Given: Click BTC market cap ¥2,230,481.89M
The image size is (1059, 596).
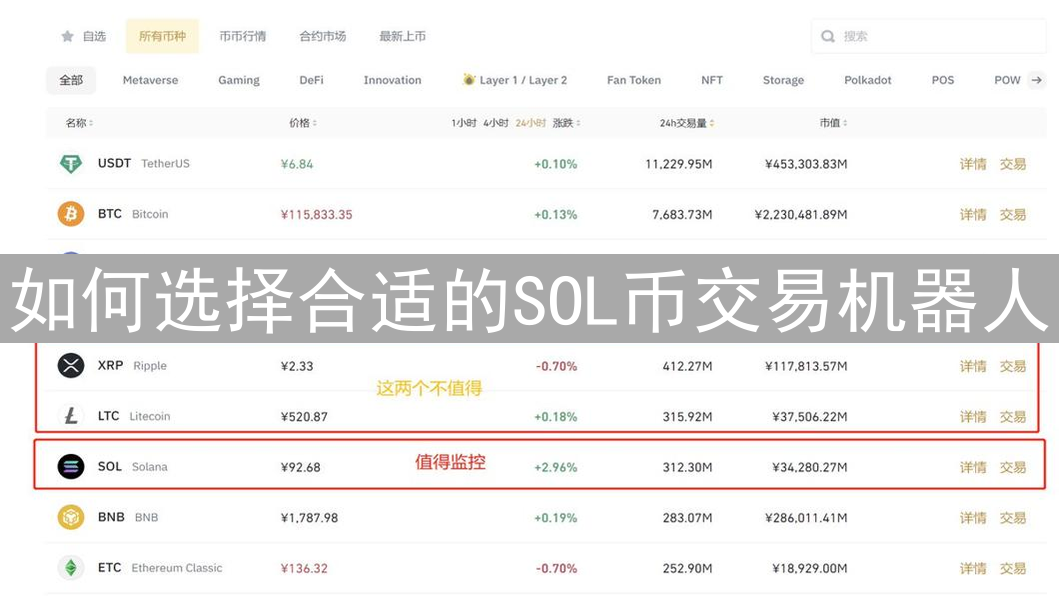Looking at the screenshot, I should click(801, 215).
